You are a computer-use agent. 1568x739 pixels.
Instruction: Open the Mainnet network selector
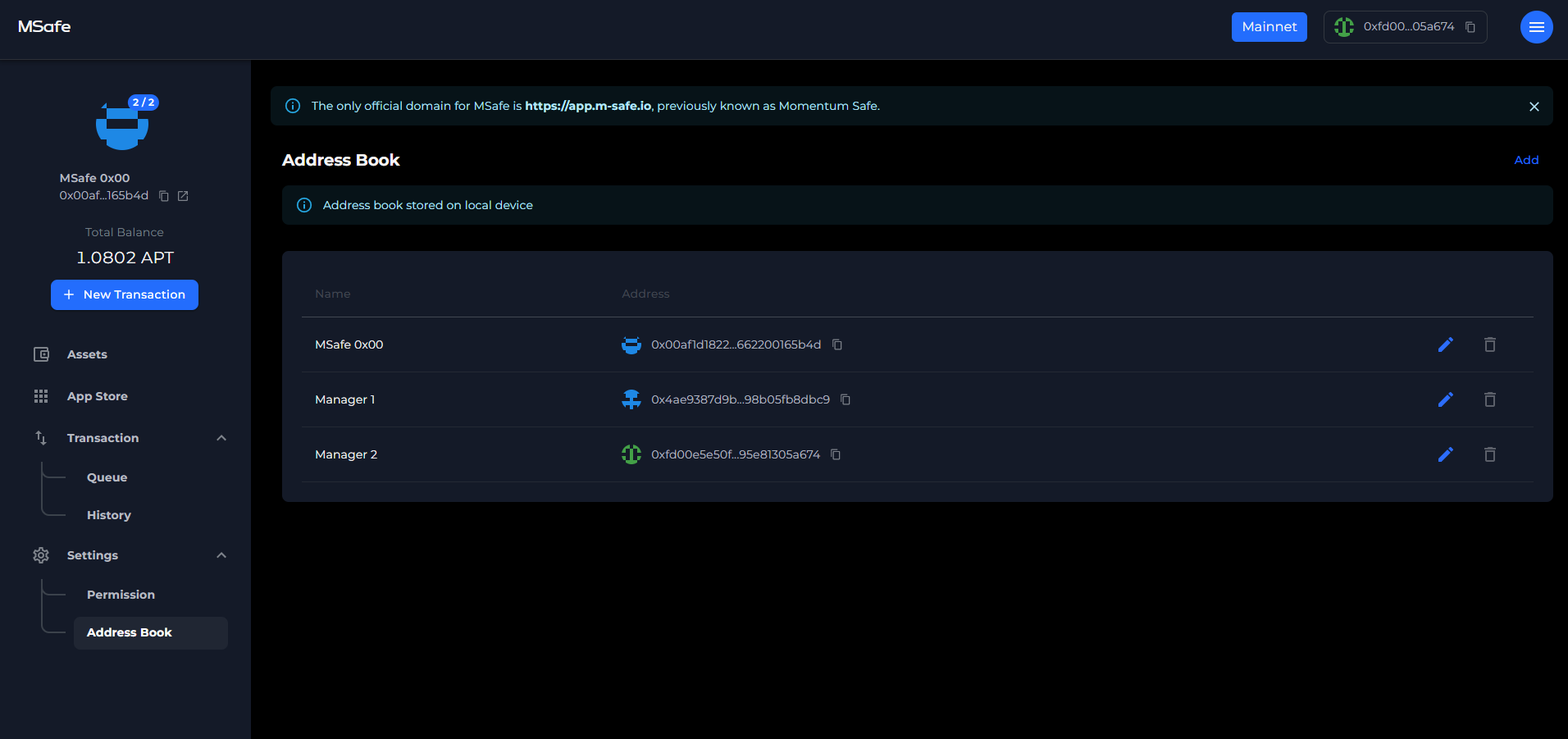pos(1269,27)
